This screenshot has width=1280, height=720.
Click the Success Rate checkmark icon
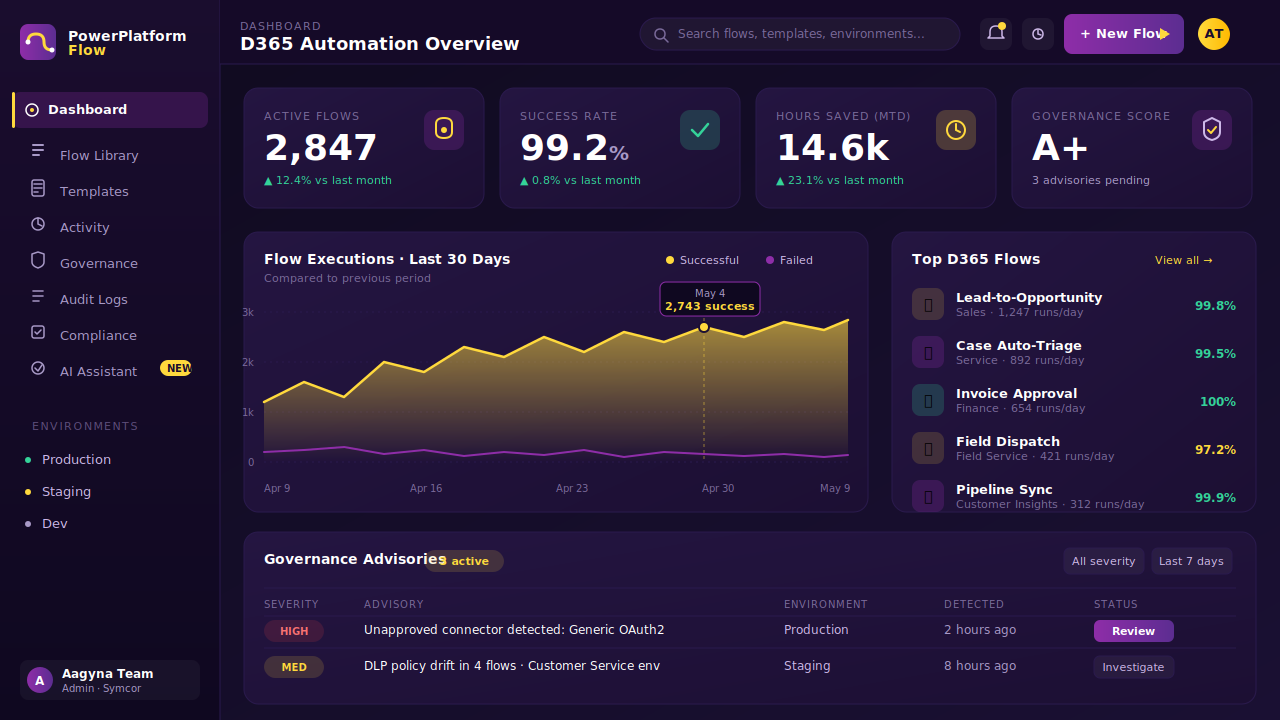click(x=700, y=130)
